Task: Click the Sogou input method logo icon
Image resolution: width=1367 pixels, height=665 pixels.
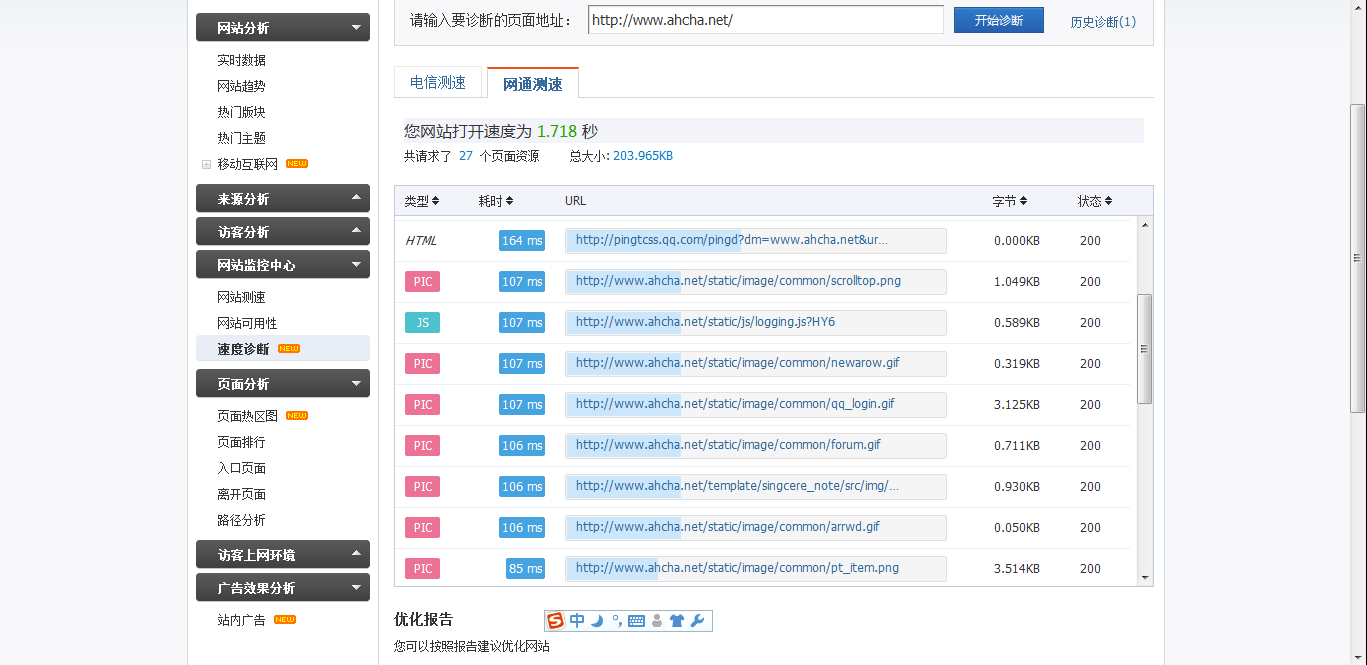Action: point(555,621)
